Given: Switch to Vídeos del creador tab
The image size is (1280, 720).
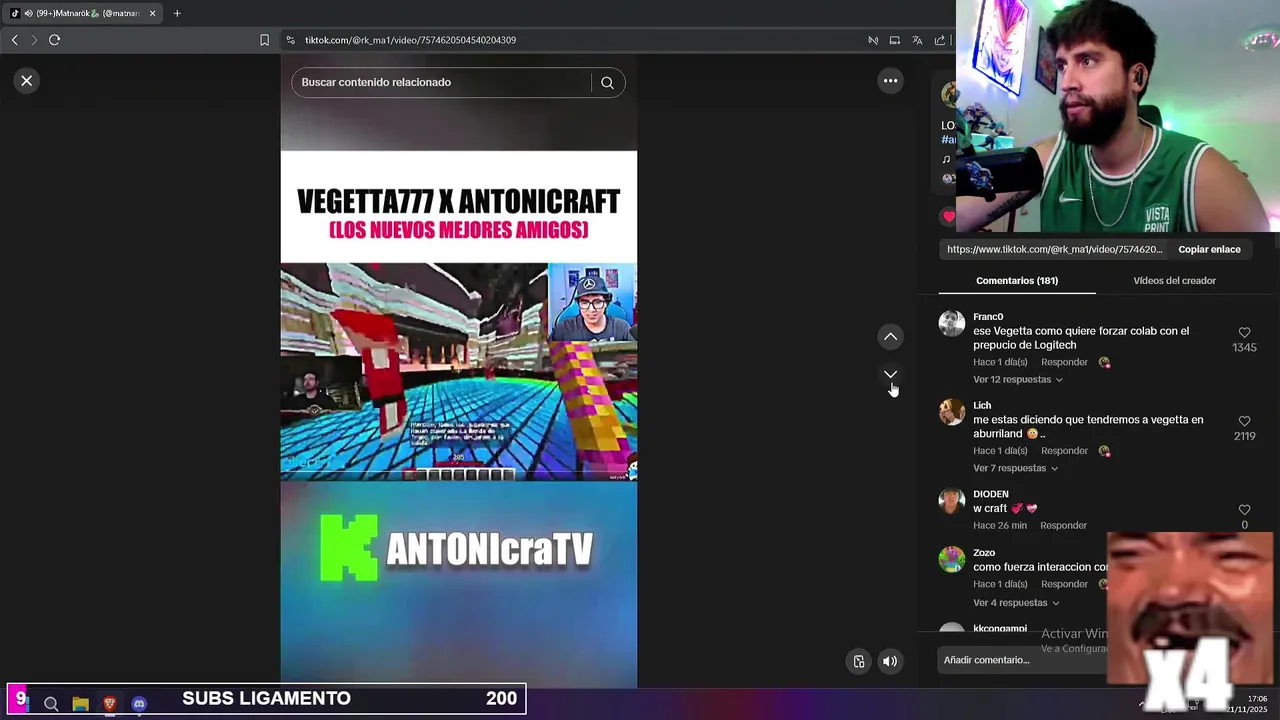Looking at the screenshot, I should point(1174,281).
